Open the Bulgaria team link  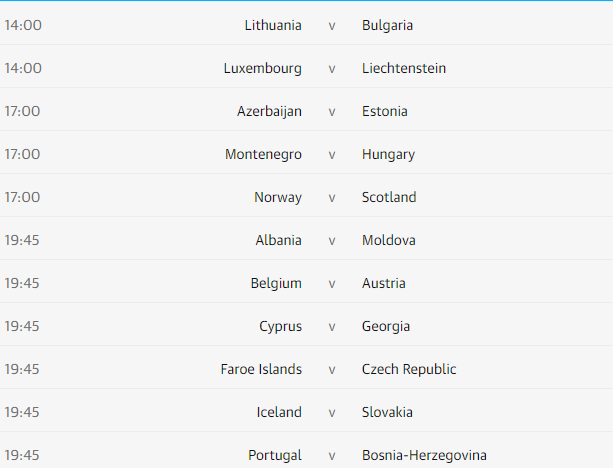coord(387,25)
